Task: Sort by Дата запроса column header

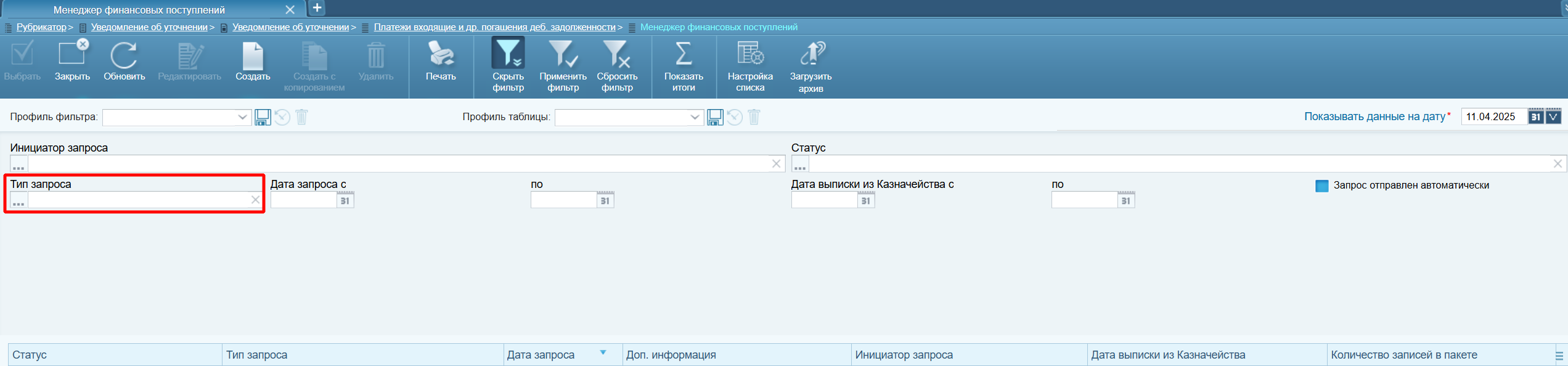Action: [x=541, y=355]
